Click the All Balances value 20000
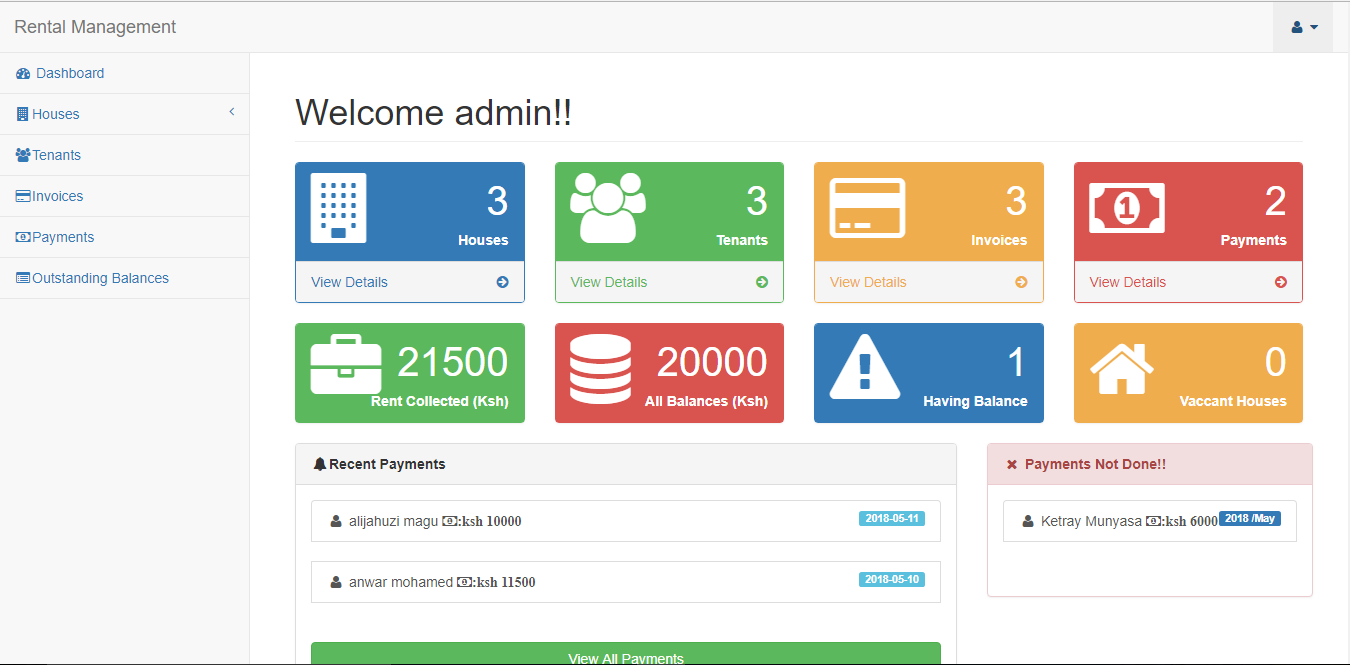 712,362
